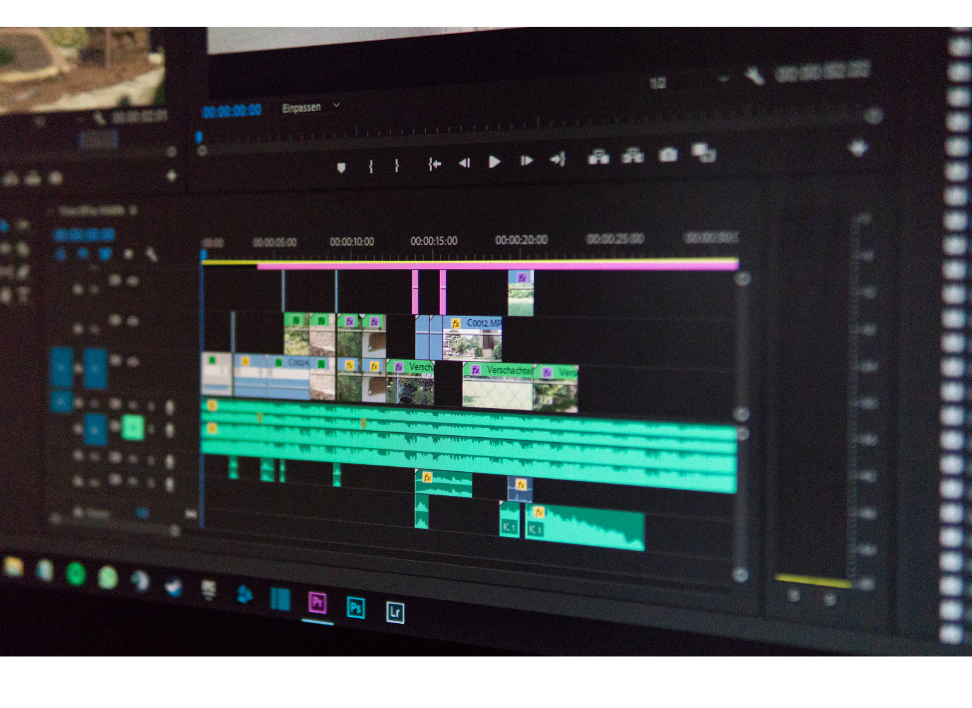Click the blue program monitor timecode field
Viewport: 972px width, 708px height.
(232, 111)
